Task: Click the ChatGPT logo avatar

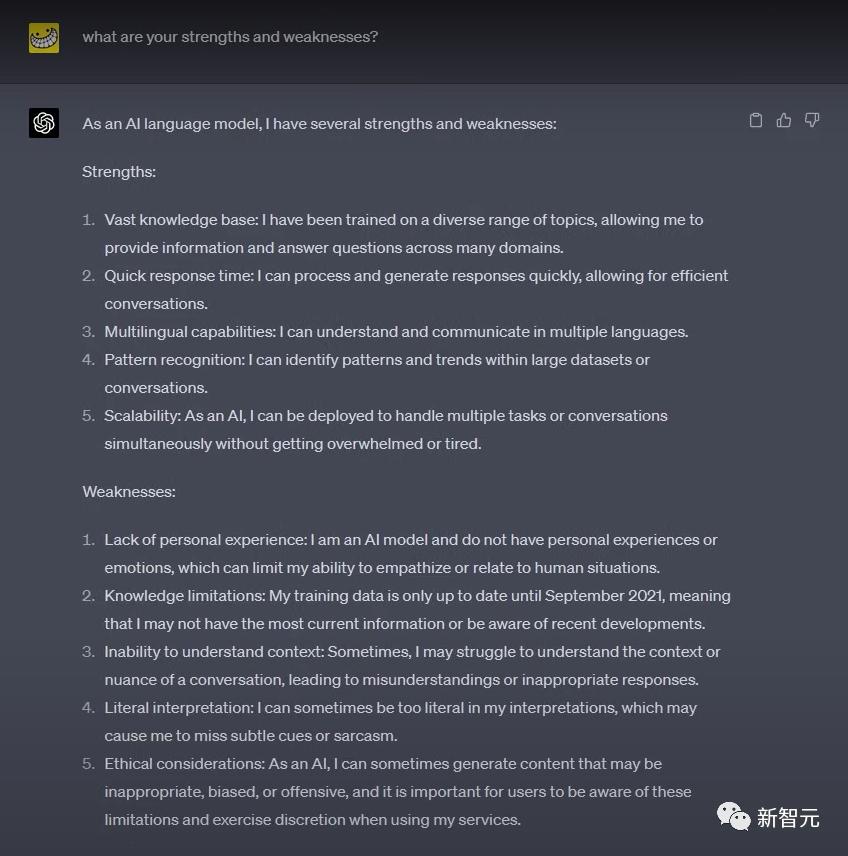Action: click(44, 123)
